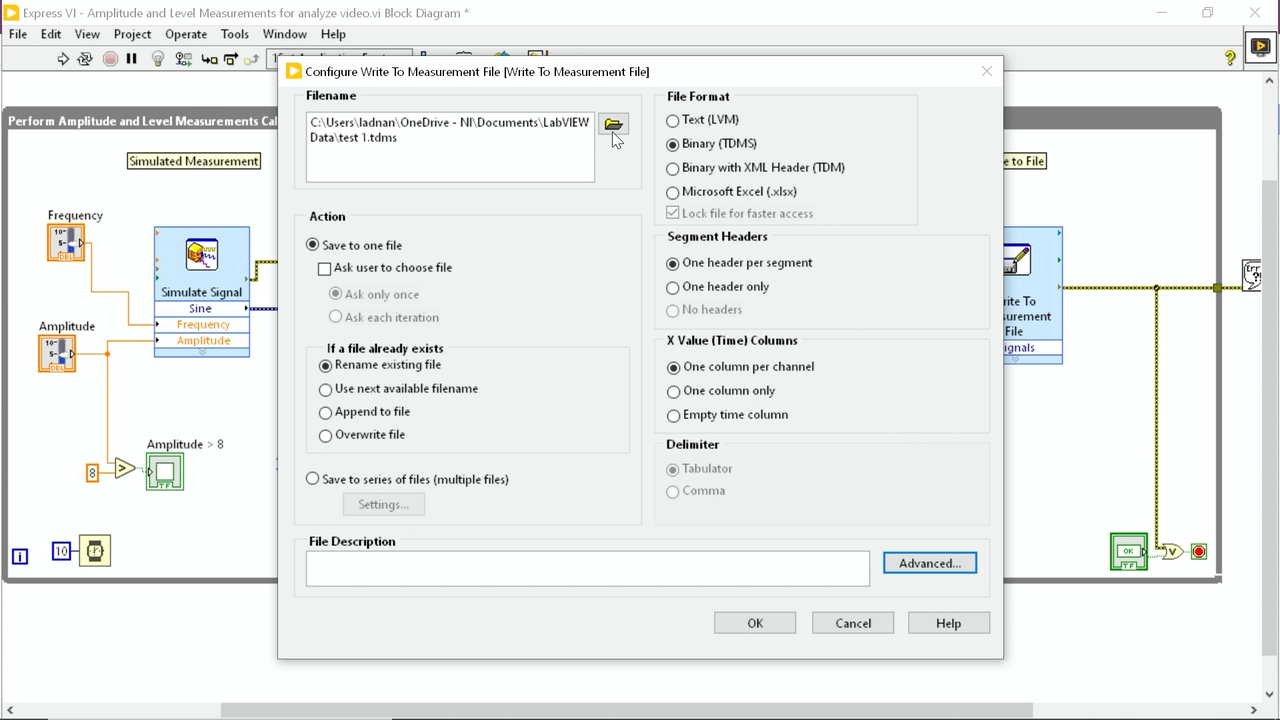The width and height of the screenshot is (1280, 720).
Task: Click the Run Continuously toolbar icon
Action: [x=85, y=59]
